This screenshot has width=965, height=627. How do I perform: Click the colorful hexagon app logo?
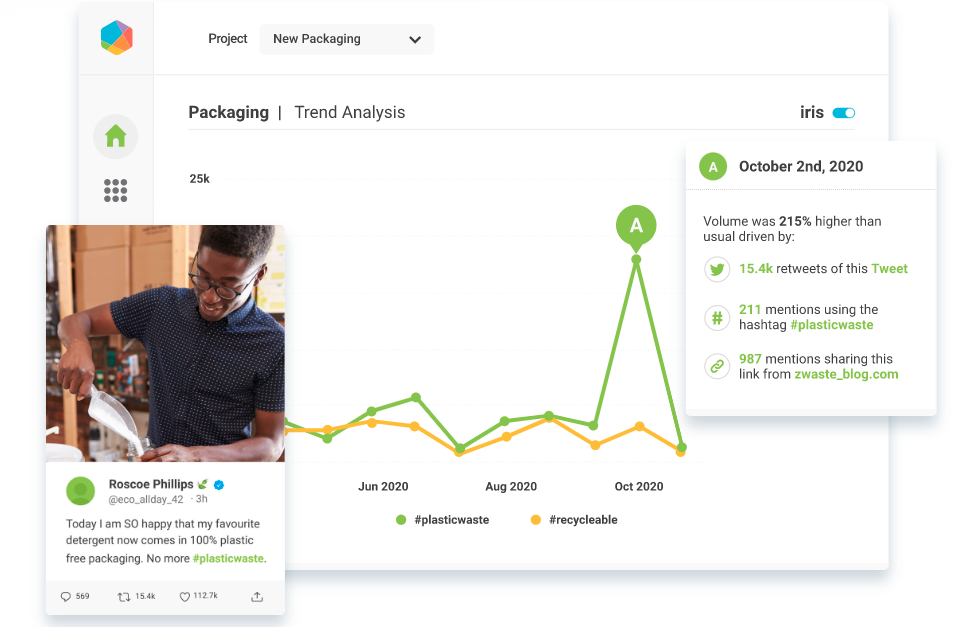click(115, 37)
